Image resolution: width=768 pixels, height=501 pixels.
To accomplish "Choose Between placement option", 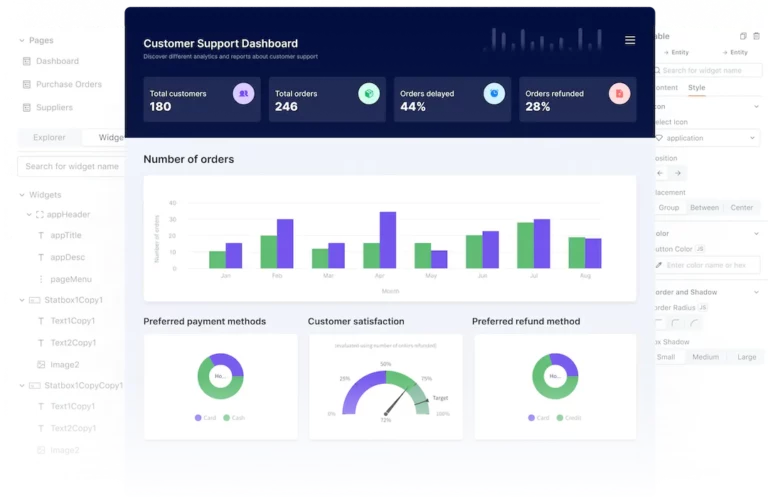I will coord(704,207).
